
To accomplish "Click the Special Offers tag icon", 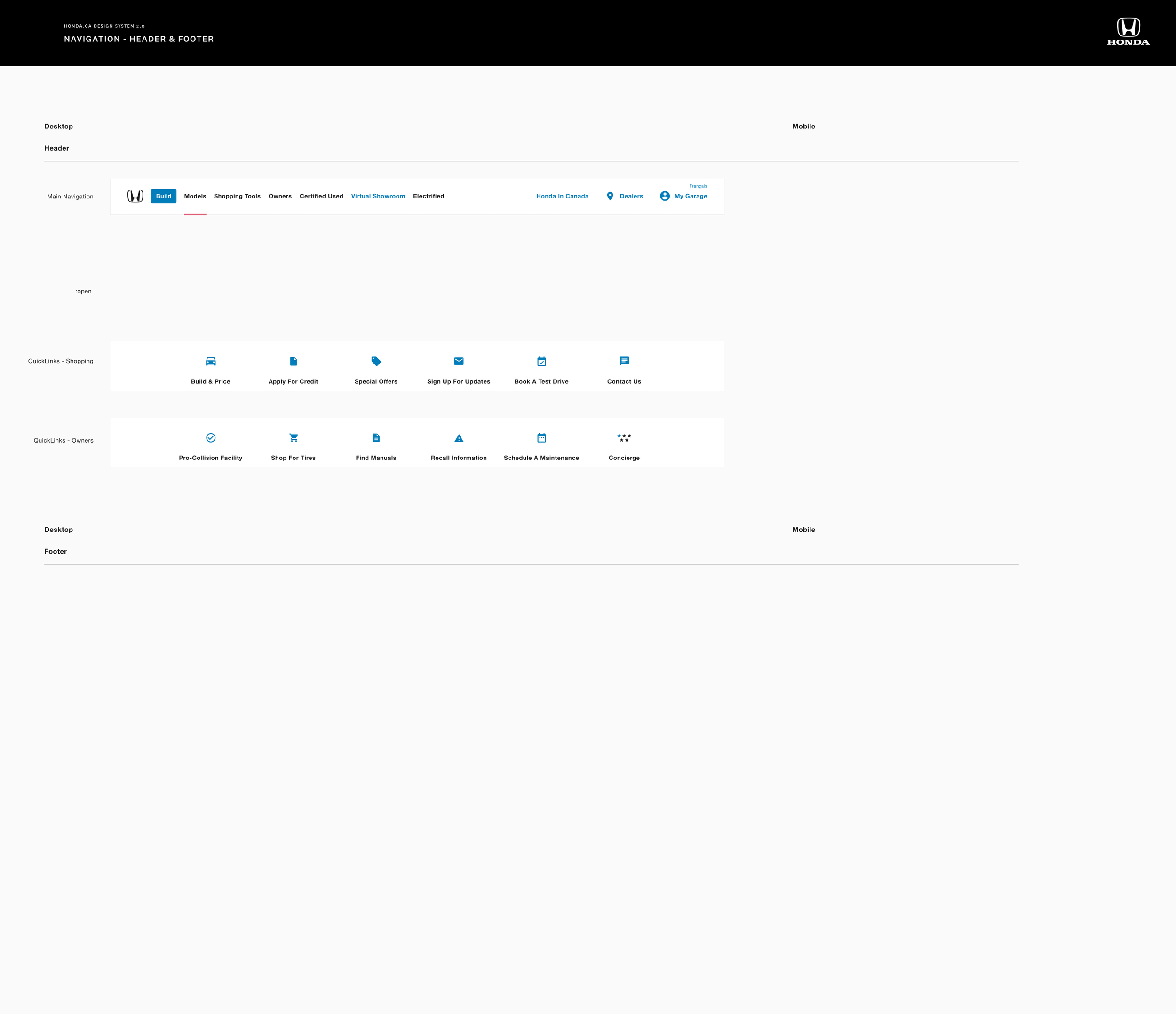I will coord(376,362).
